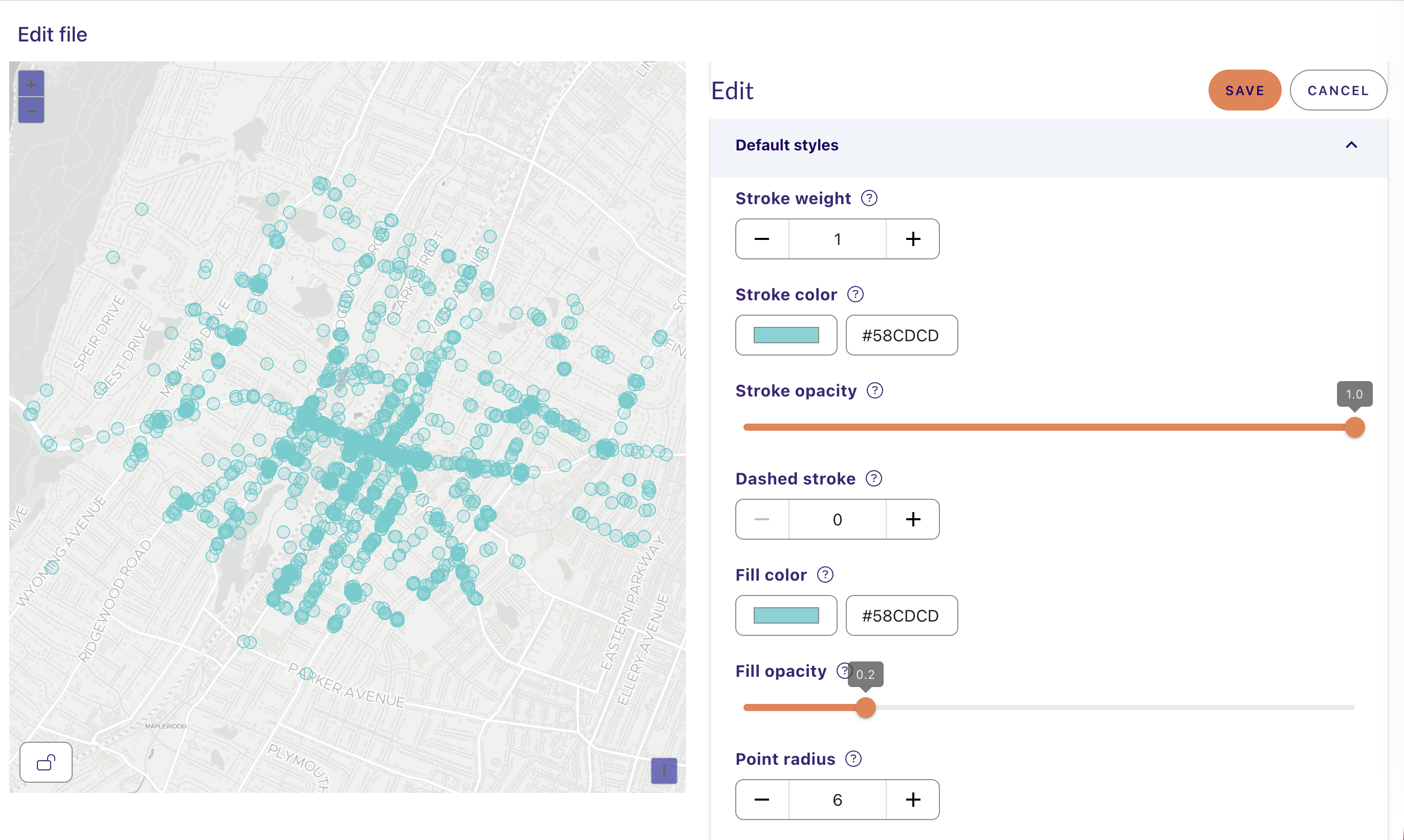Image resolution: width=1404 pixels, height=840 pixels.
Task: Click the Edit file page title
Action: pyautogui.click(x=53, y=34)
